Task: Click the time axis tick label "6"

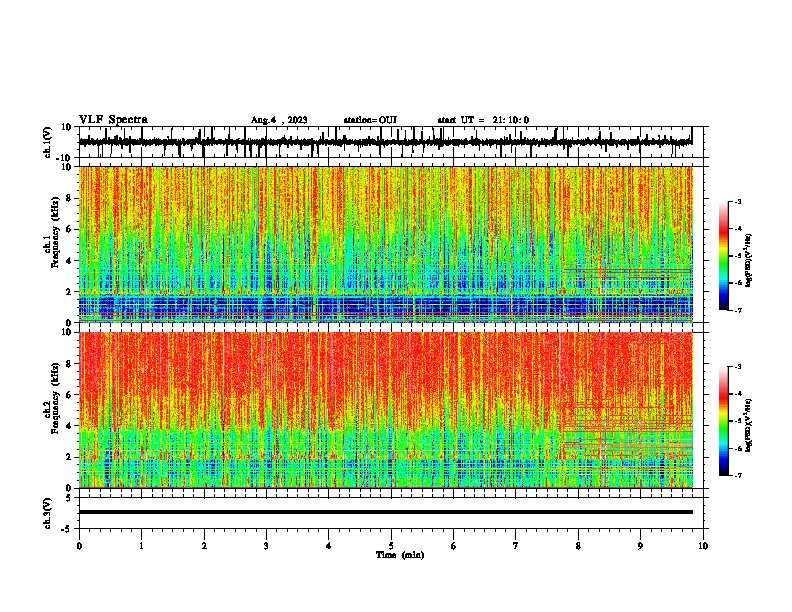Action: (x=453, y=546)
